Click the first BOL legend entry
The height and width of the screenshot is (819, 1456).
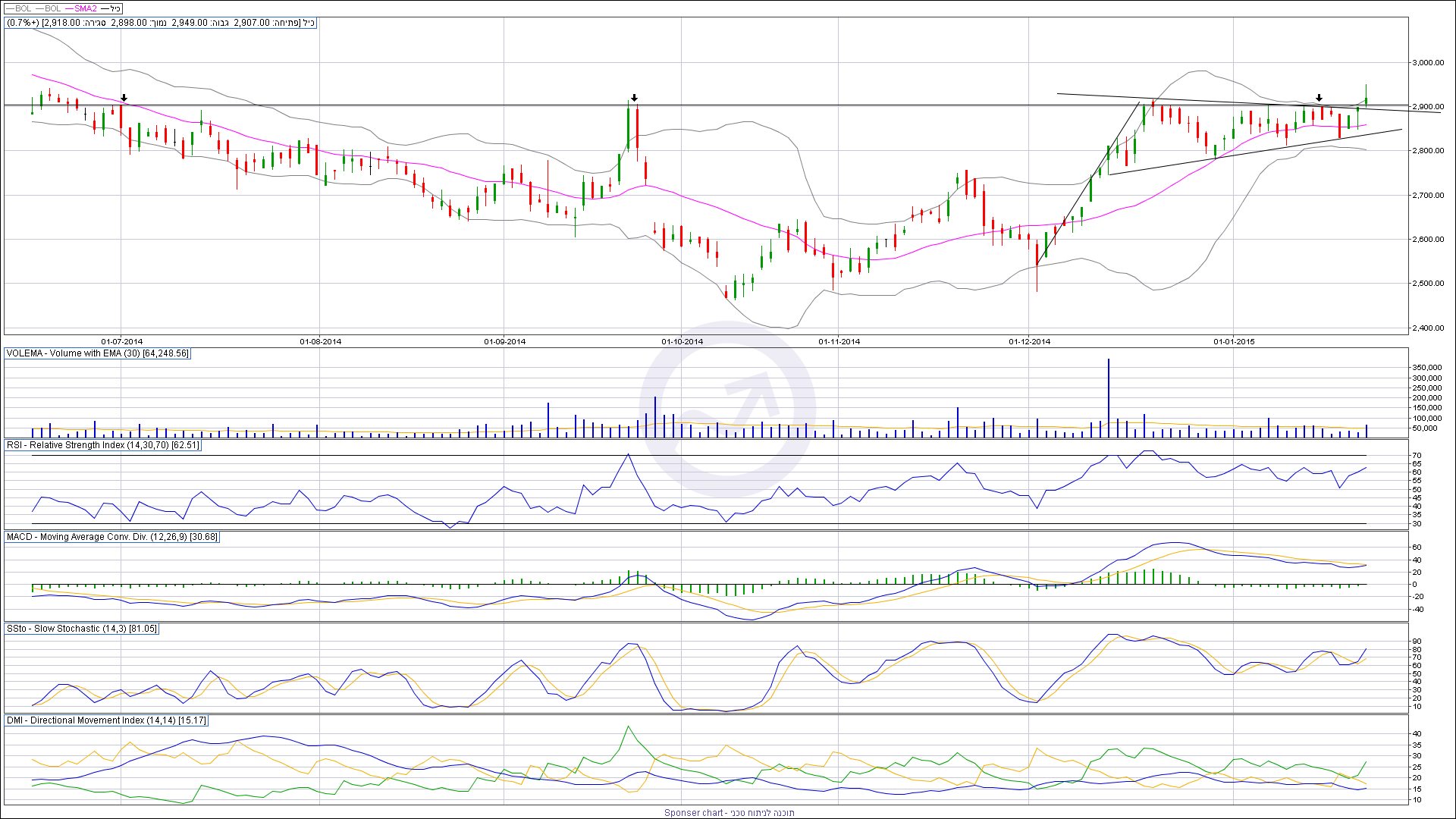tap(23, 9)
